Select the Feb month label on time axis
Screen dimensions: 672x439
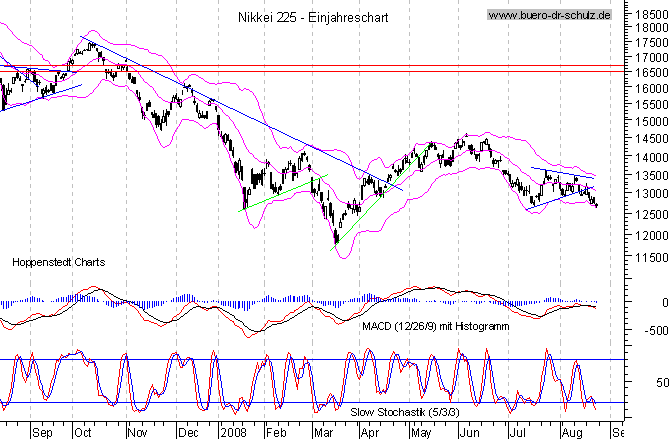276,432
